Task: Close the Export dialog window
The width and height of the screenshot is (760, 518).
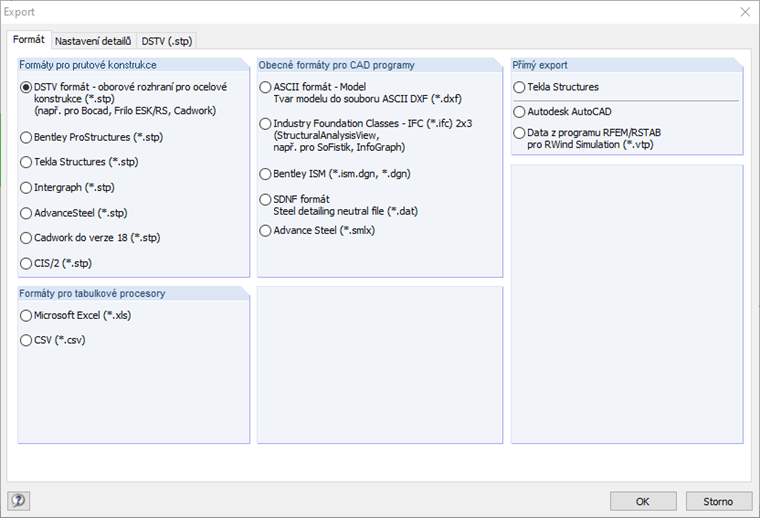Action: (744, 12)
